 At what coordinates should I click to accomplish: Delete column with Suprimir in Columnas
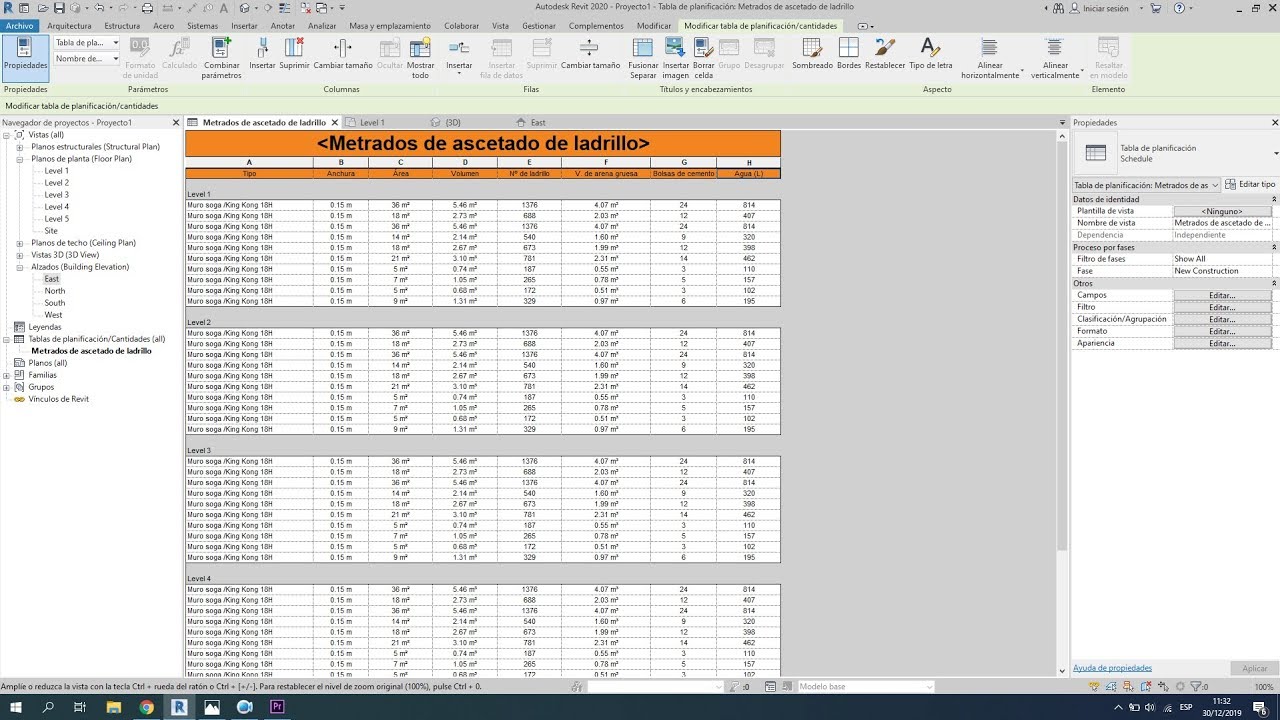click(294, 54)
